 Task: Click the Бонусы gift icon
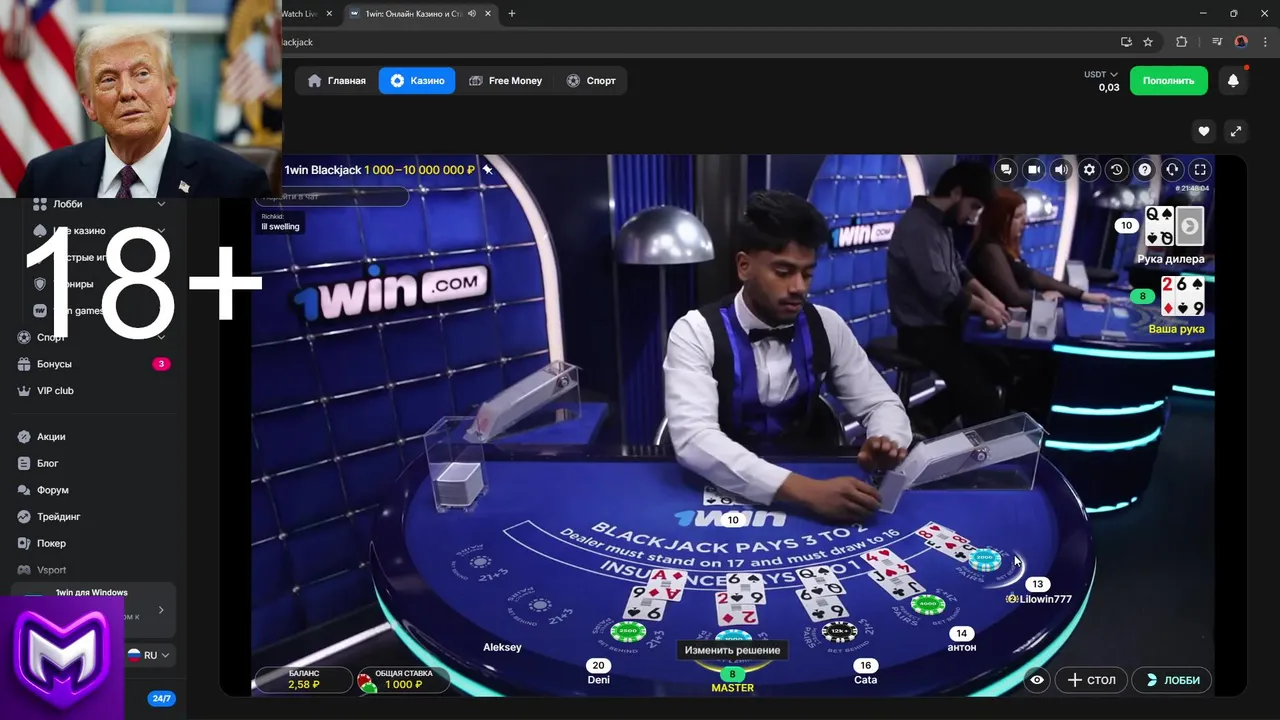25,364
